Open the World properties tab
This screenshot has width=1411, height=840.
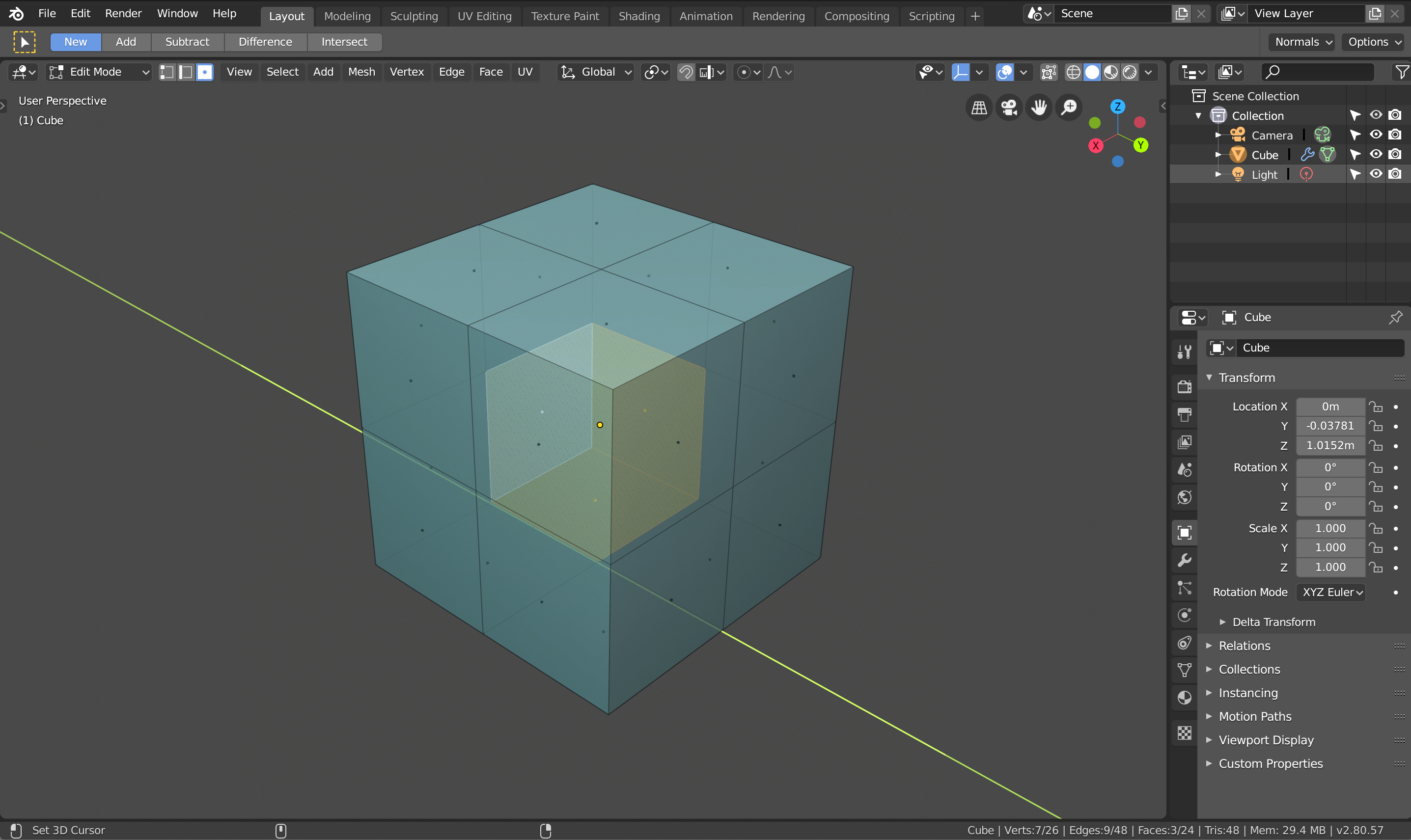(x=1184, y=497)
